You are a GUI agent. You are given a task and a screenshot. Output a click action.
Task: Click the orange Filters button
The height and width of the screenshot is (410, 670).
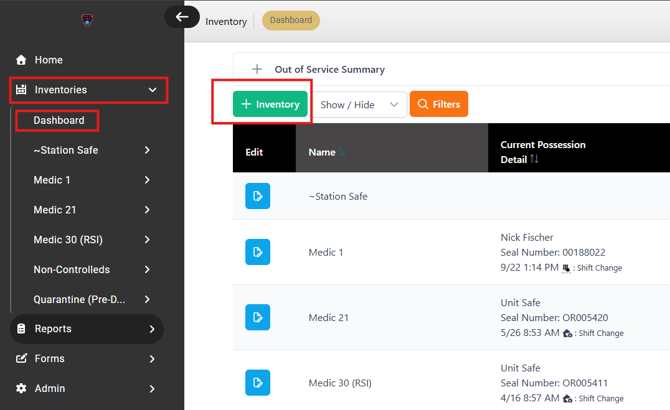439,104
